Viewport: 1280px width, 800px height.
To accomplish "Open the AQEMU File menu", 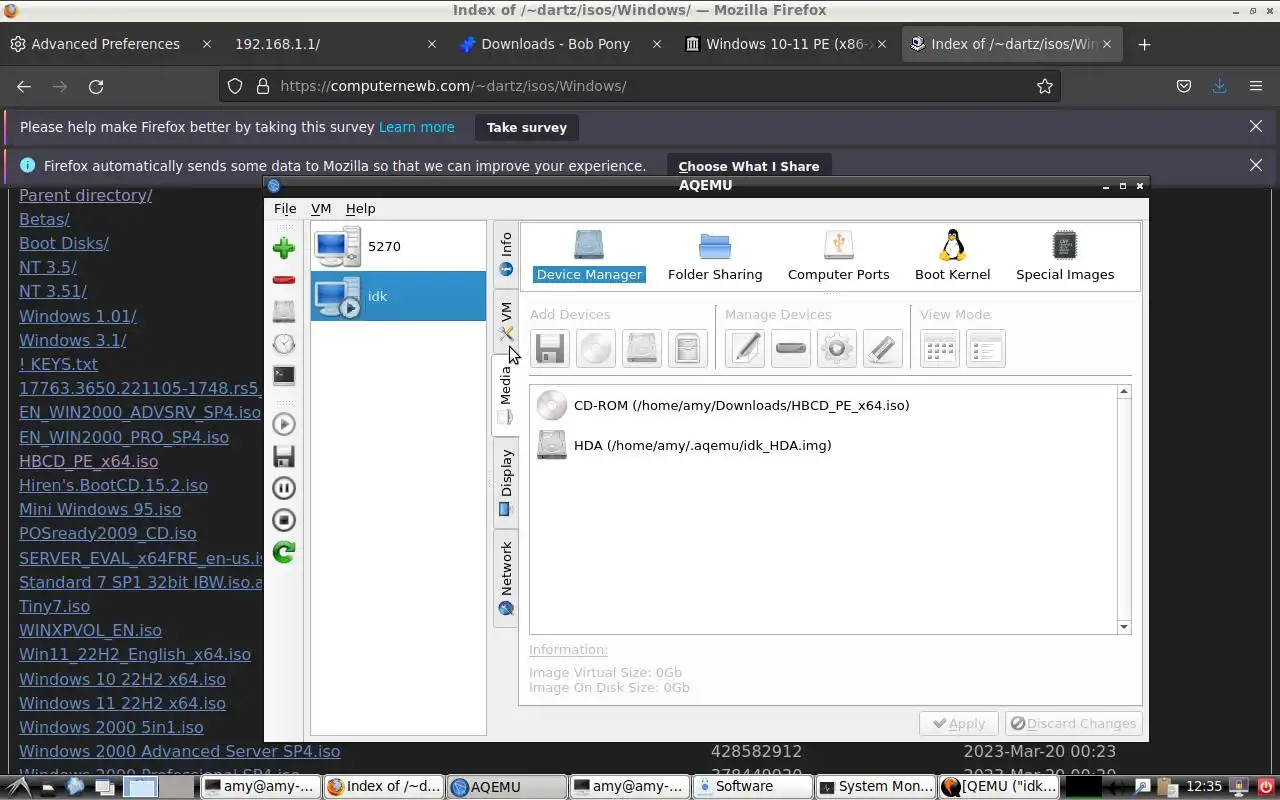I will coord(285,208).
